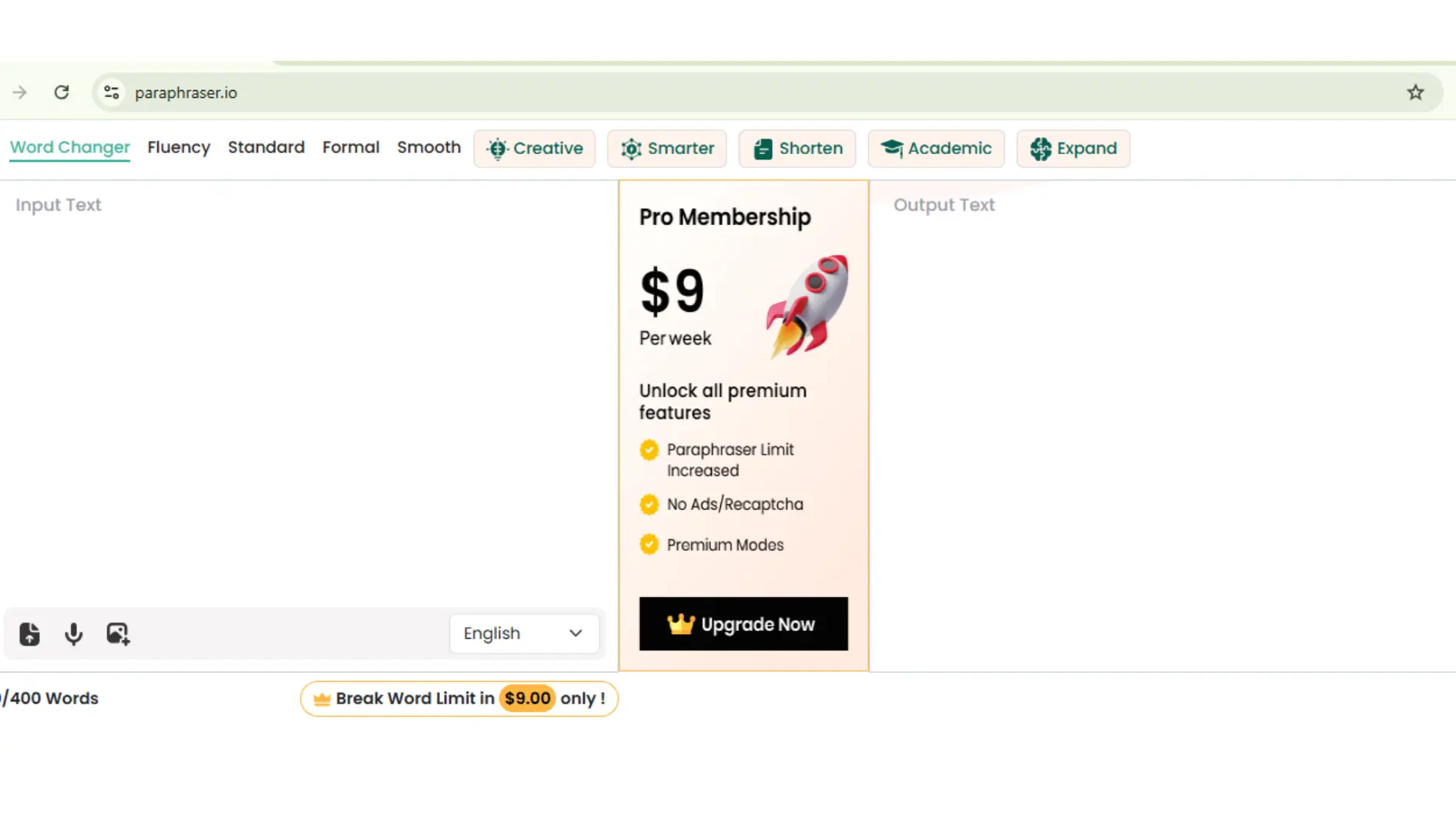Click the rocket illustration in Pro Membership
1456x819 pixels.
click(807, 306)
